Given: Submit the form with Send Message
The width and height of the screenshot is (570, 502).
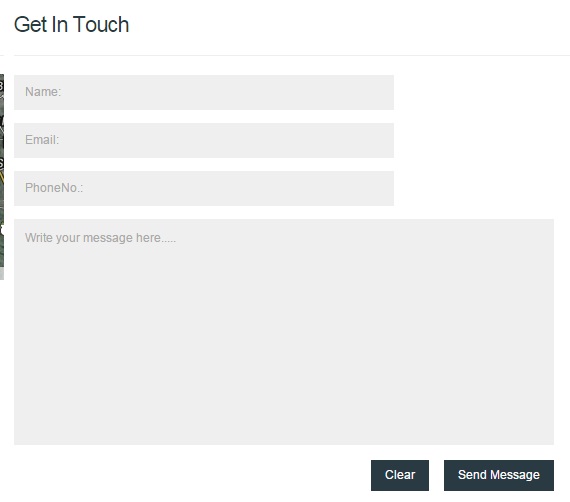Looking at the screenshot, I should [x=499, y=475].
